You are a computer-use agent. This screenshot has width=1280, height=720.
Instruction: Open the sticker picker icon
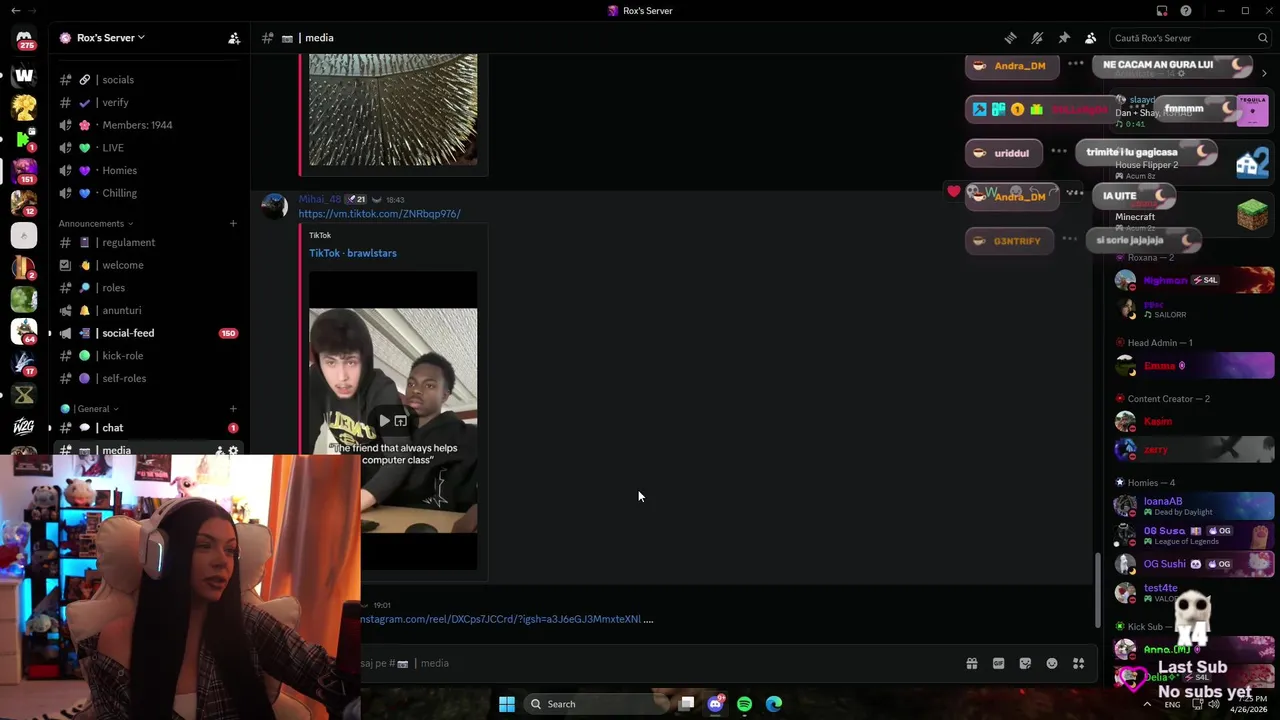(x=1025, y=663)
